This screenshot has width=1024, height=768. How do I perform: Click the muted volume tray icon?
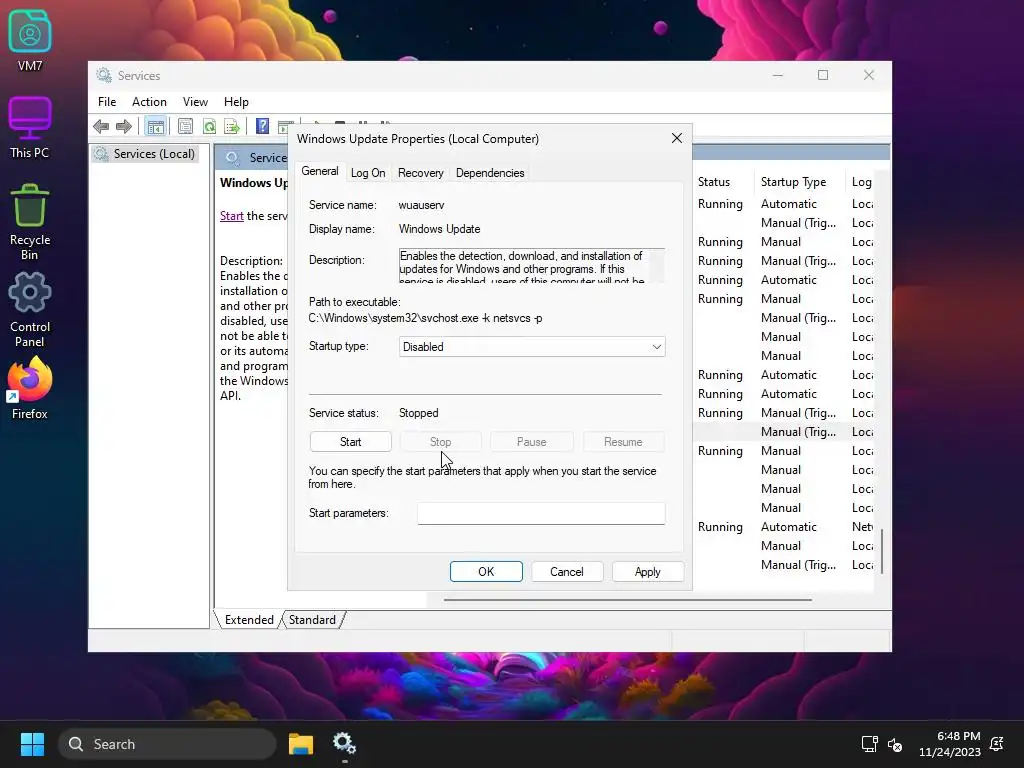(x=895, y=744)
